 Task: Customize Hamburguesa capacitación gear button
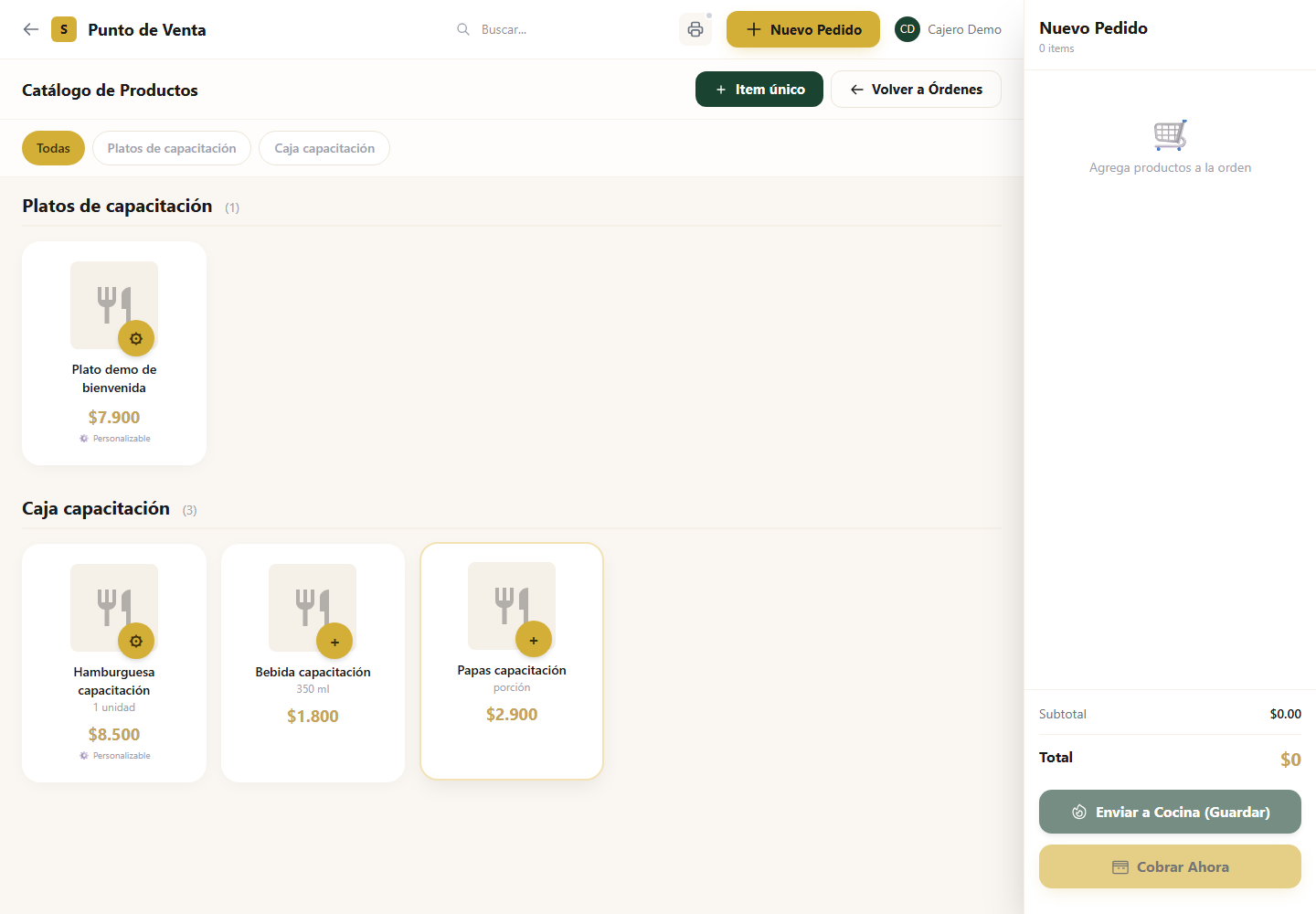(136, 641)
